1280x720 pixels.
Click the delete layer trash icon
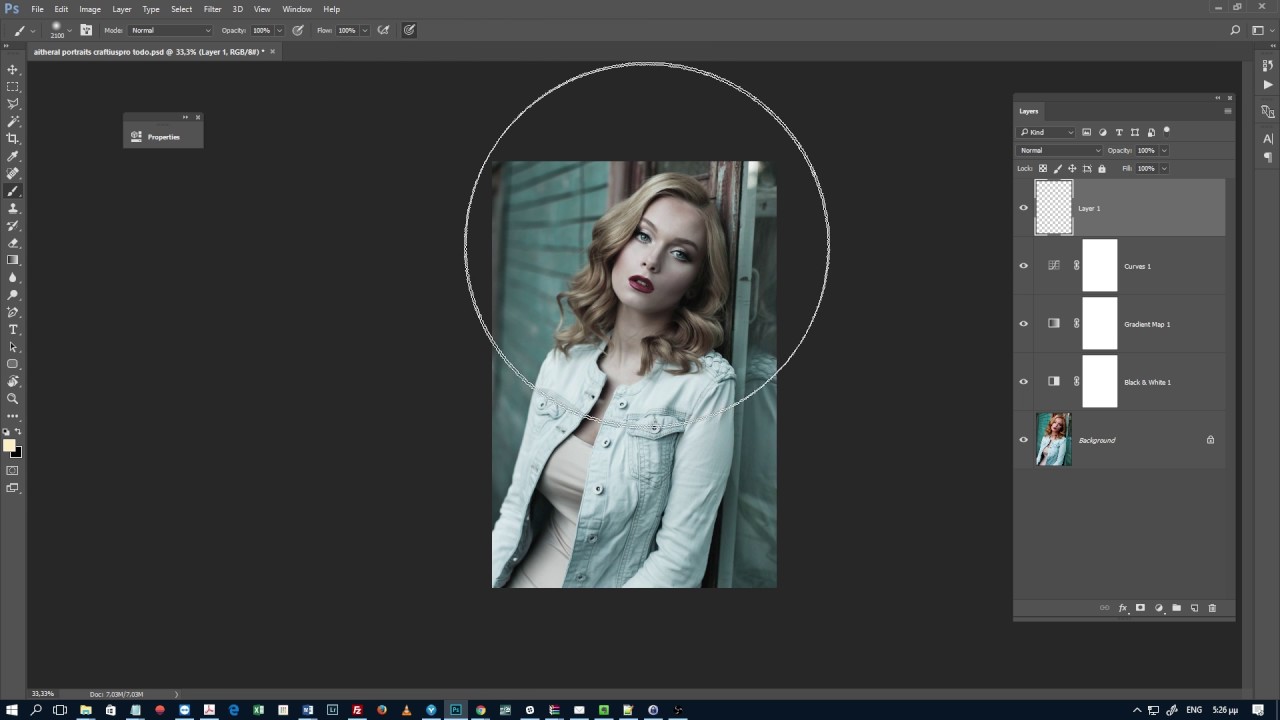point(1212,608)
